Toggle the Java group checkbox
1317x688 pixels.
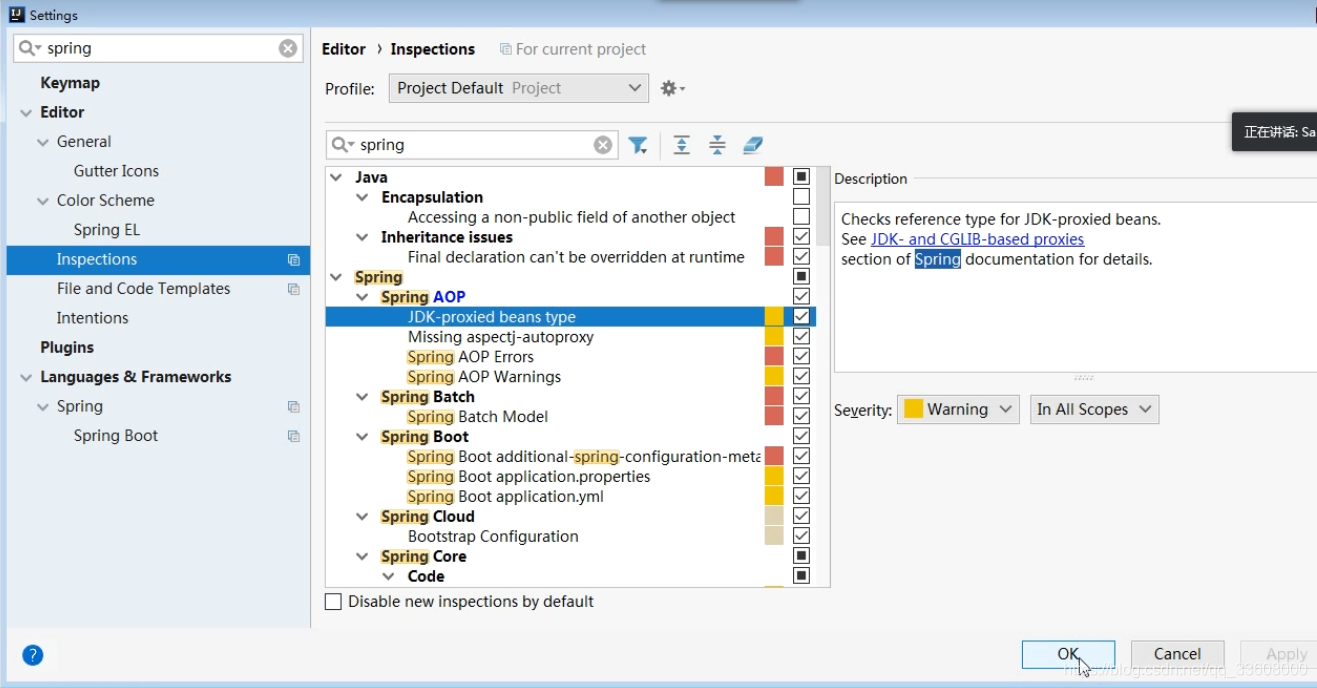point(801,177)
